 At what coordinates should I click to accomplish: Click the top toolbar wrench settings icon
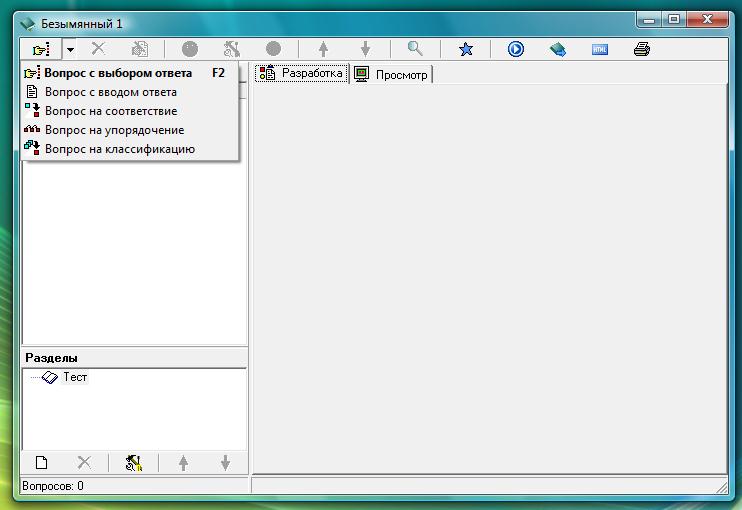232,49
